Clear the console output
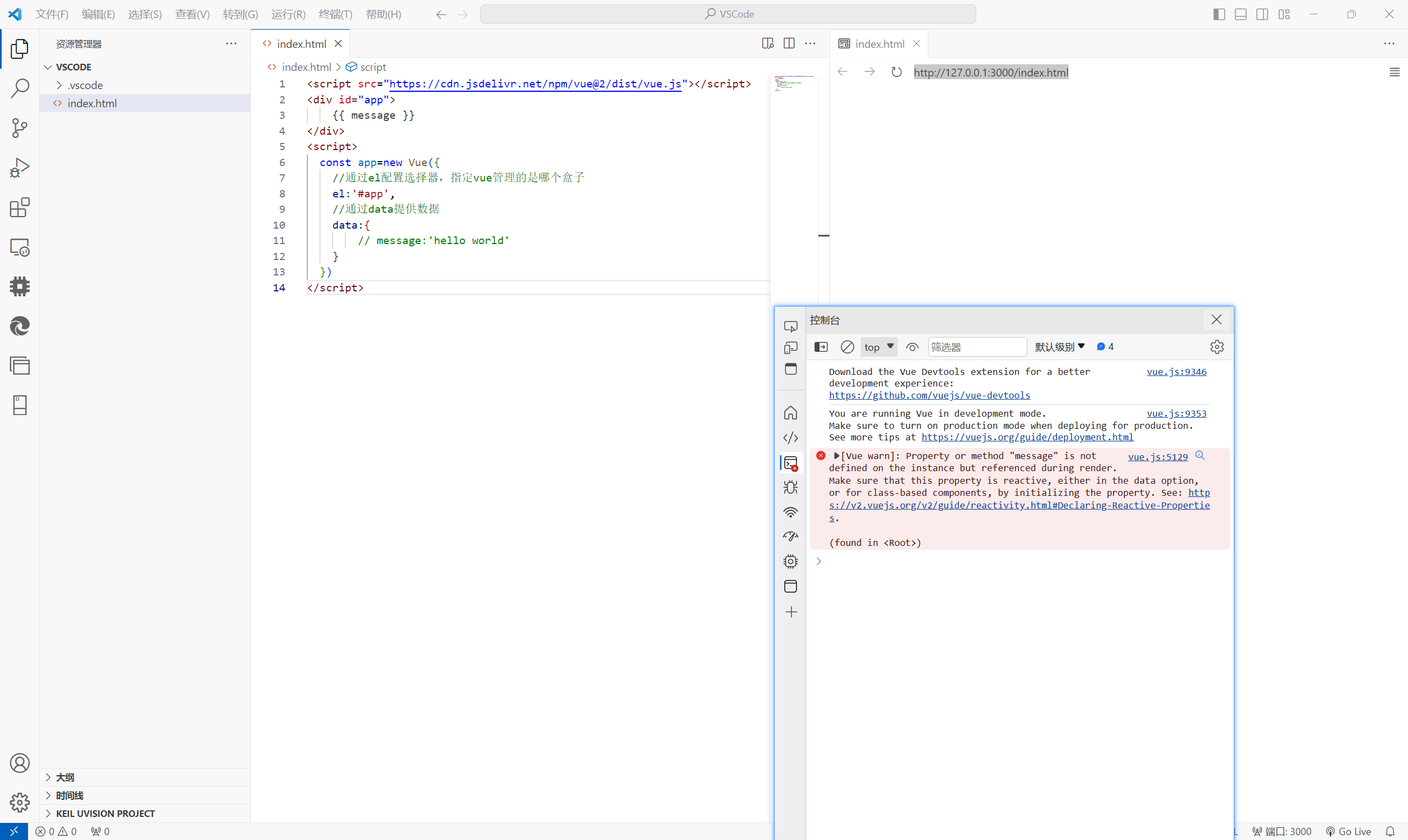Image resolution: width=1408 pixels, height=840 pixels. click(x=847, y=346)
